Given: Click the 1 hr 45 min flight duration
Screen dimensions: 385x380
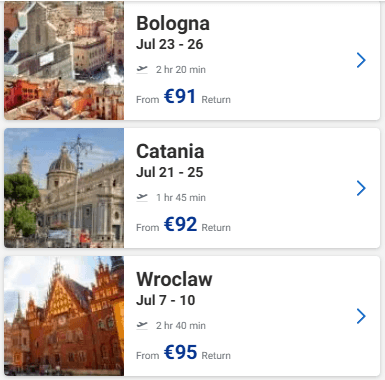Looking at the screenshot, I should click(181, 197).
